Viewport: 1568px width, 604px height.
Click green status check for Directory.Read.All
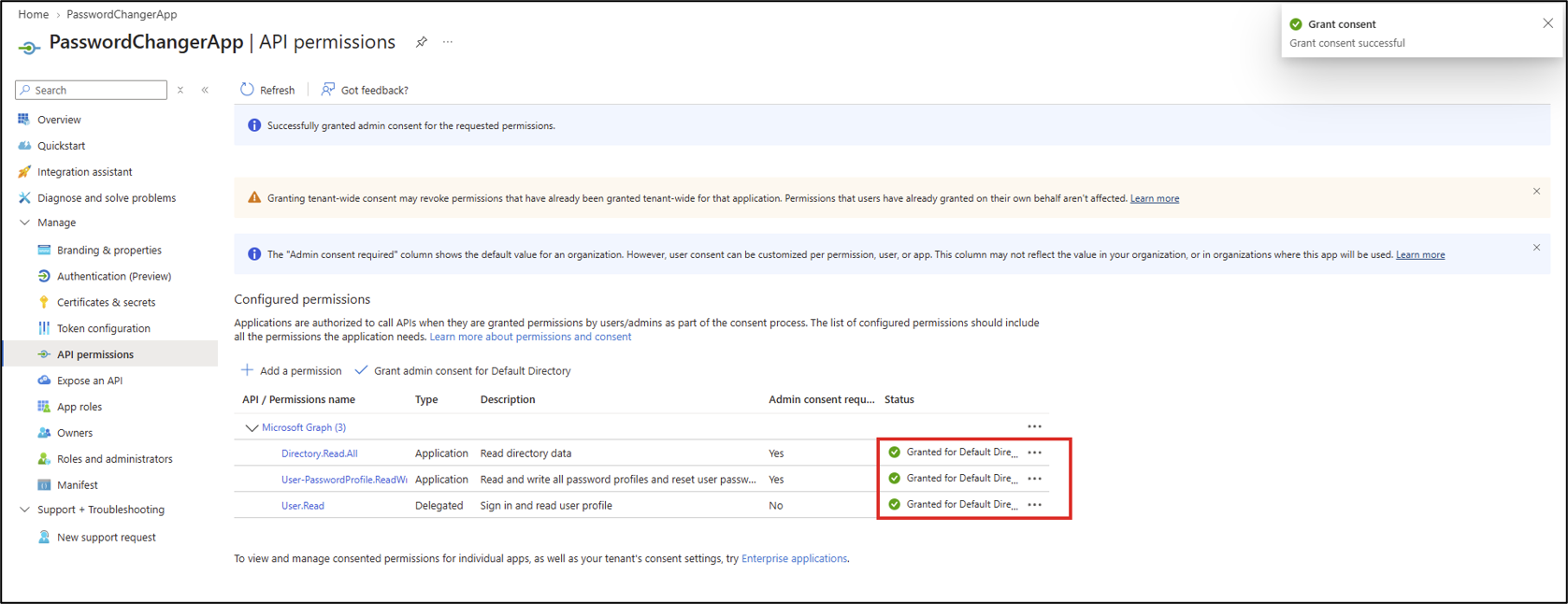(x=895, y=453)
